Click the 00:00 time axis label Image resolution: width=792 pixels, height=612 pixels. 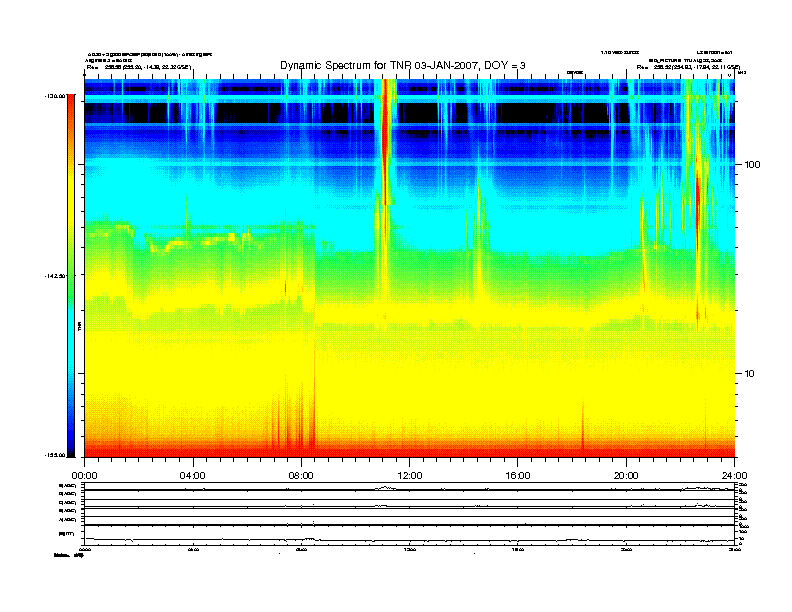[x=84, y=476]
